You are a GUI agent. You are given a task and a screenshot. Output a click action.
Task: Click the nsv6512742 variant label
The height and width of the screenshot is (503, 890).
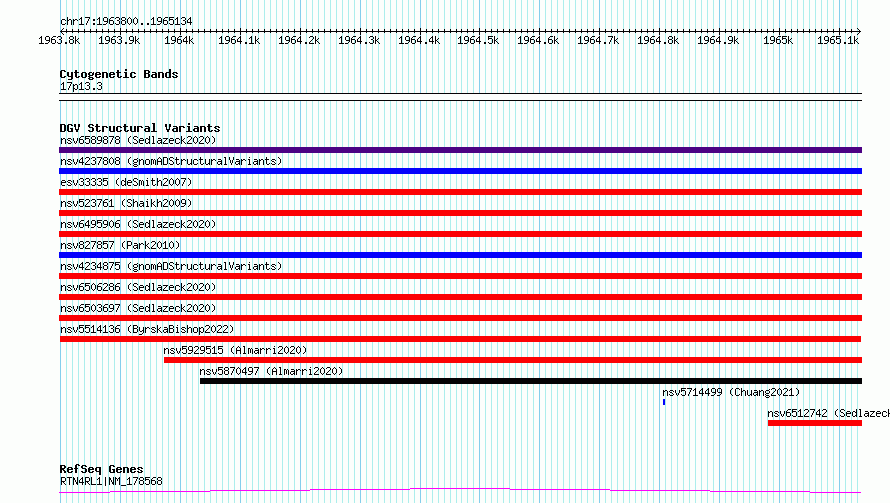coord(828,413)
